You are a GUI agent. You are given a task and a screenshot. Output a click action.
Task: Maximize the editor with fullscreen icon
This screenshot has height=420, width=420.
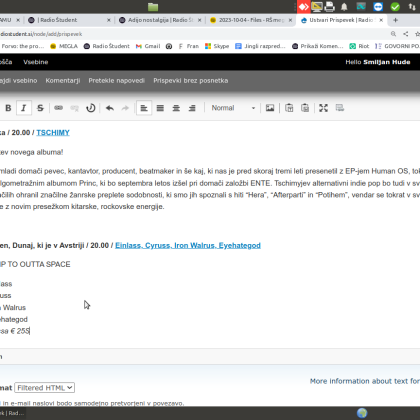click(x=323, y=108)
